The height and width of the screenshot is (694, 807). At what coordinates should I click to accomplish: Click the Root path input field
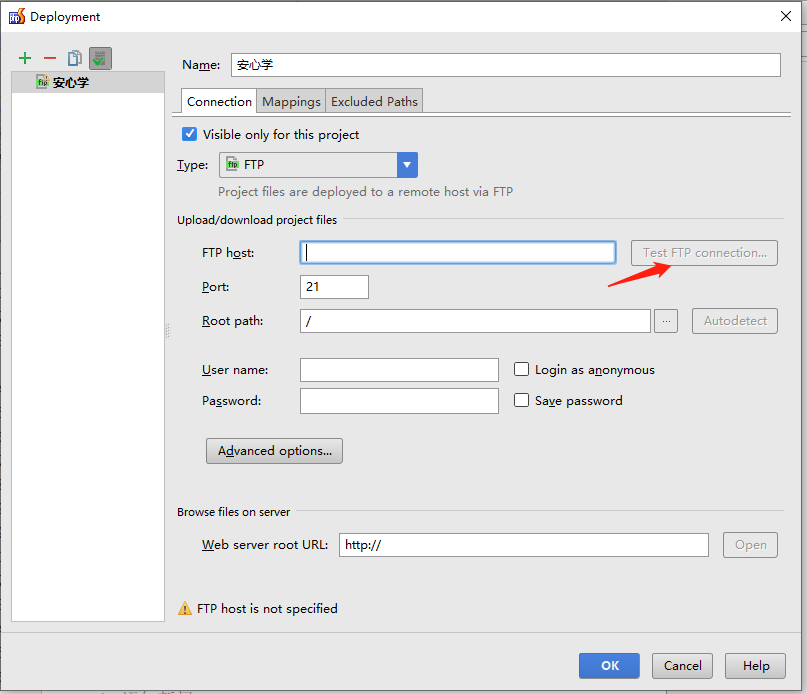point(475,321)
